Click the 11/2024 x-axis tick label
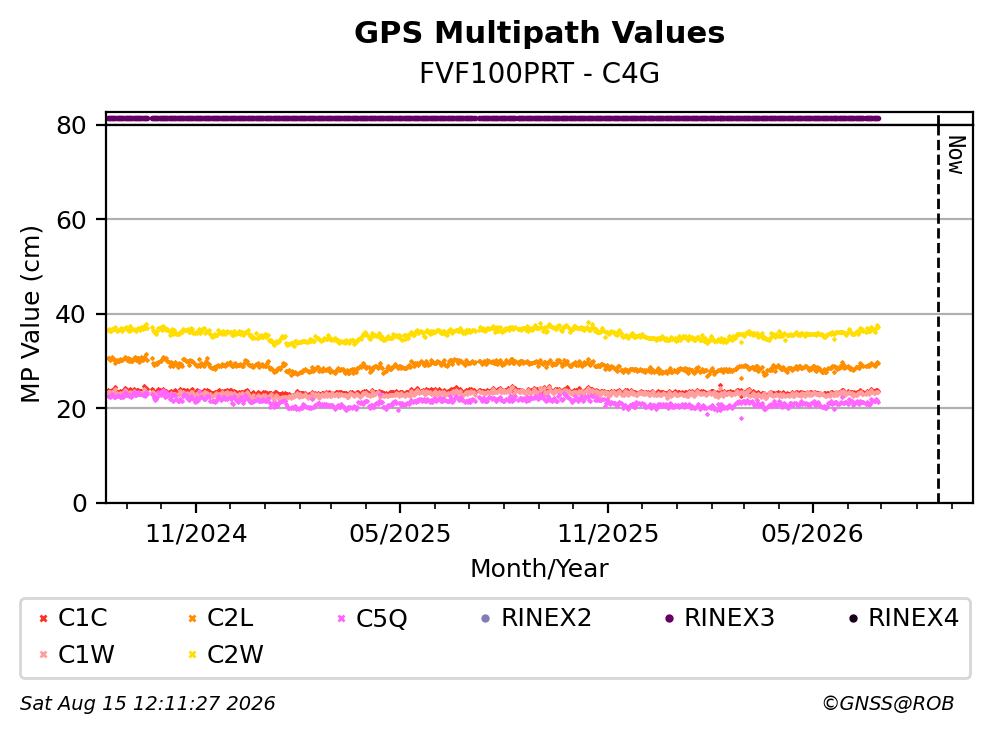 (196, 534)
